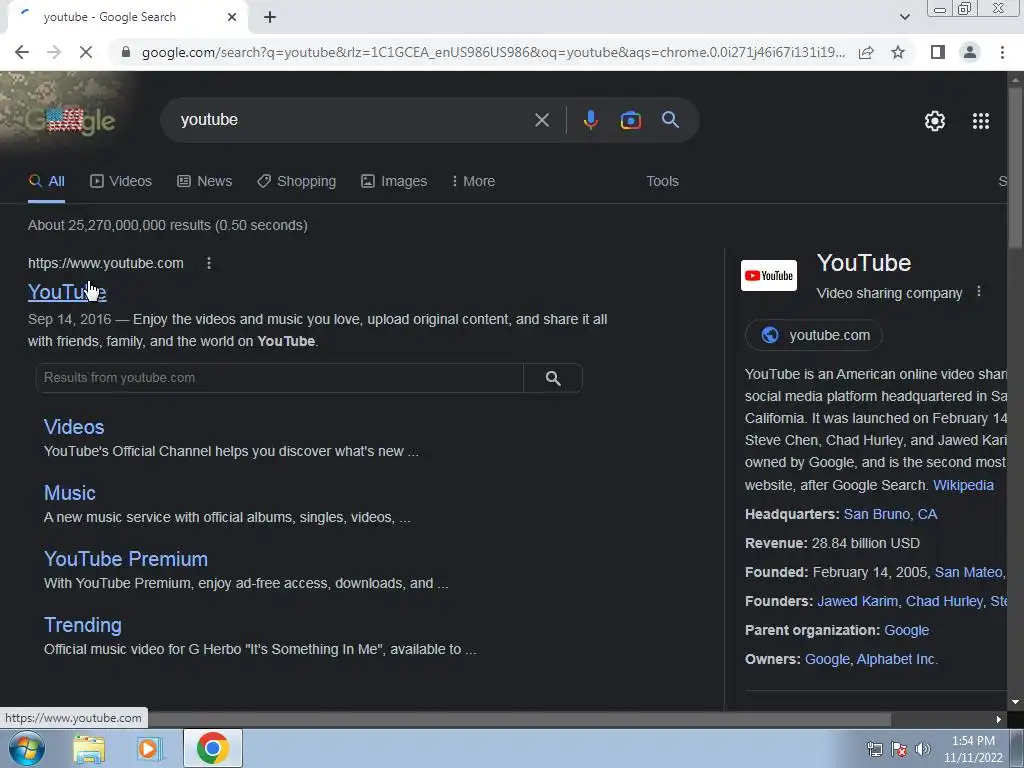
Task: Clear the search box with the X icon
Action: tap(541, 120)
